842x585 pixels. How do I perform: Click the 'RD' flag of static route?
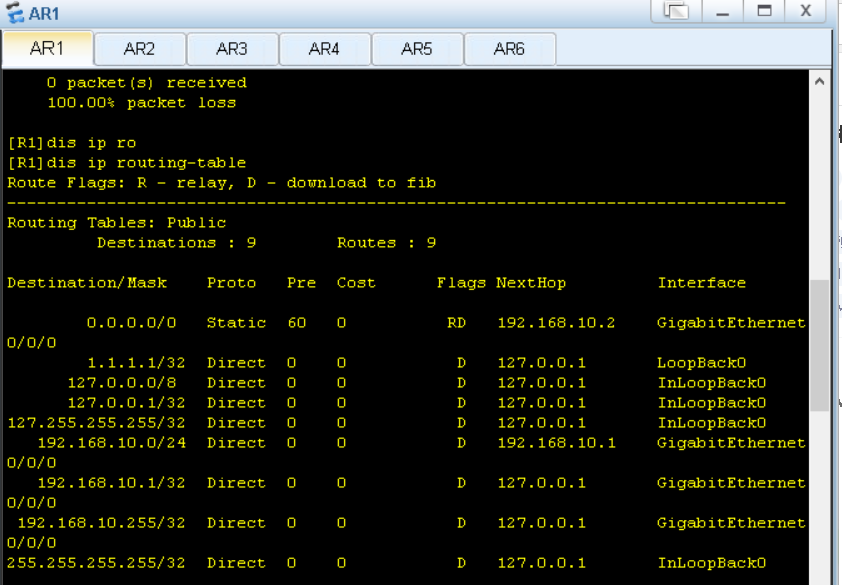456,323
